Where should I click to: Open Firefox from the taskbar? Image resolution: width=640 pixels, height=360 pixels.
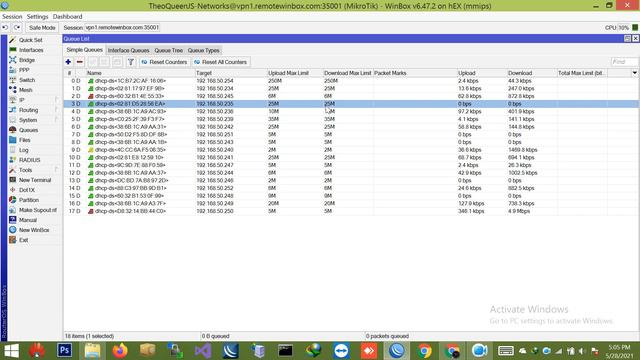(120, 351)
